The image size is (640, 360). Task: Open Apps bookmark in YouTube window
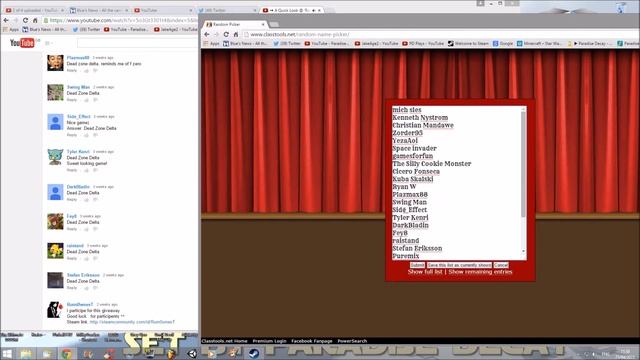[11, 29]
